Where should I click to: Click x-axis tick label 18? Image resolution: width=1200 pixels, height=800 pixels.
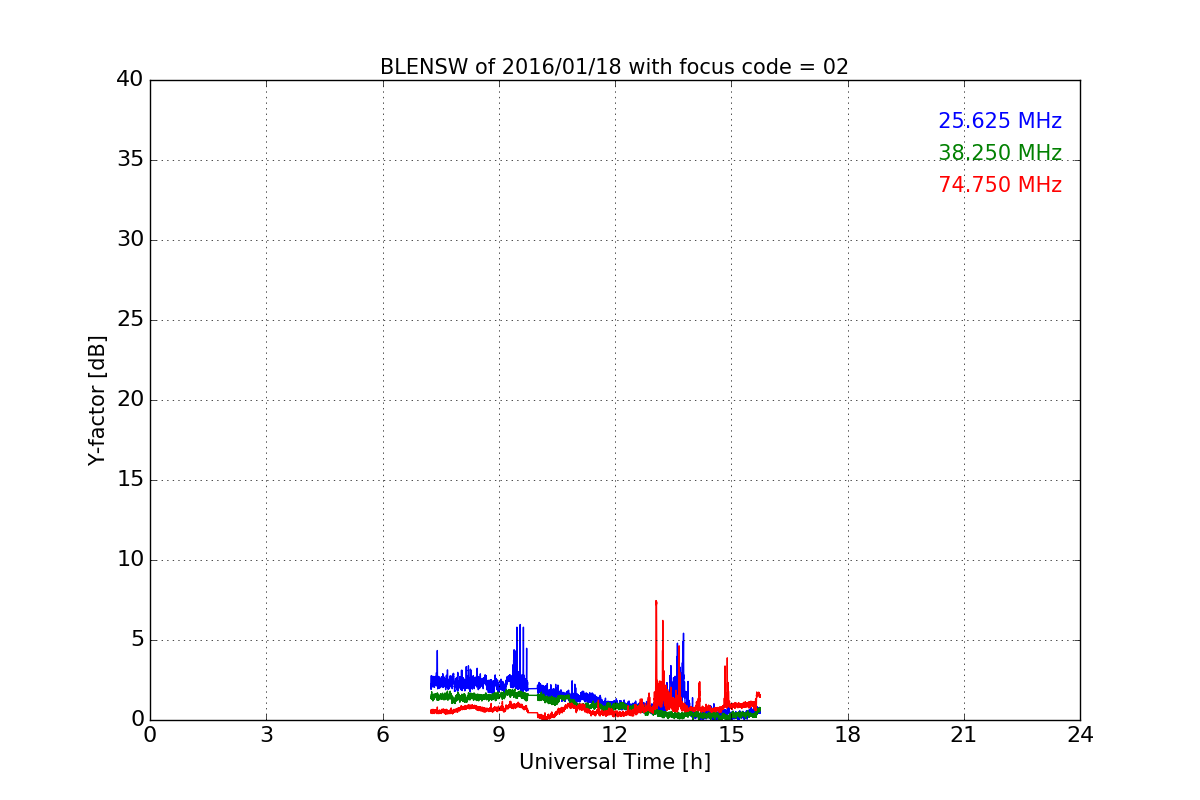pos(848,735)
